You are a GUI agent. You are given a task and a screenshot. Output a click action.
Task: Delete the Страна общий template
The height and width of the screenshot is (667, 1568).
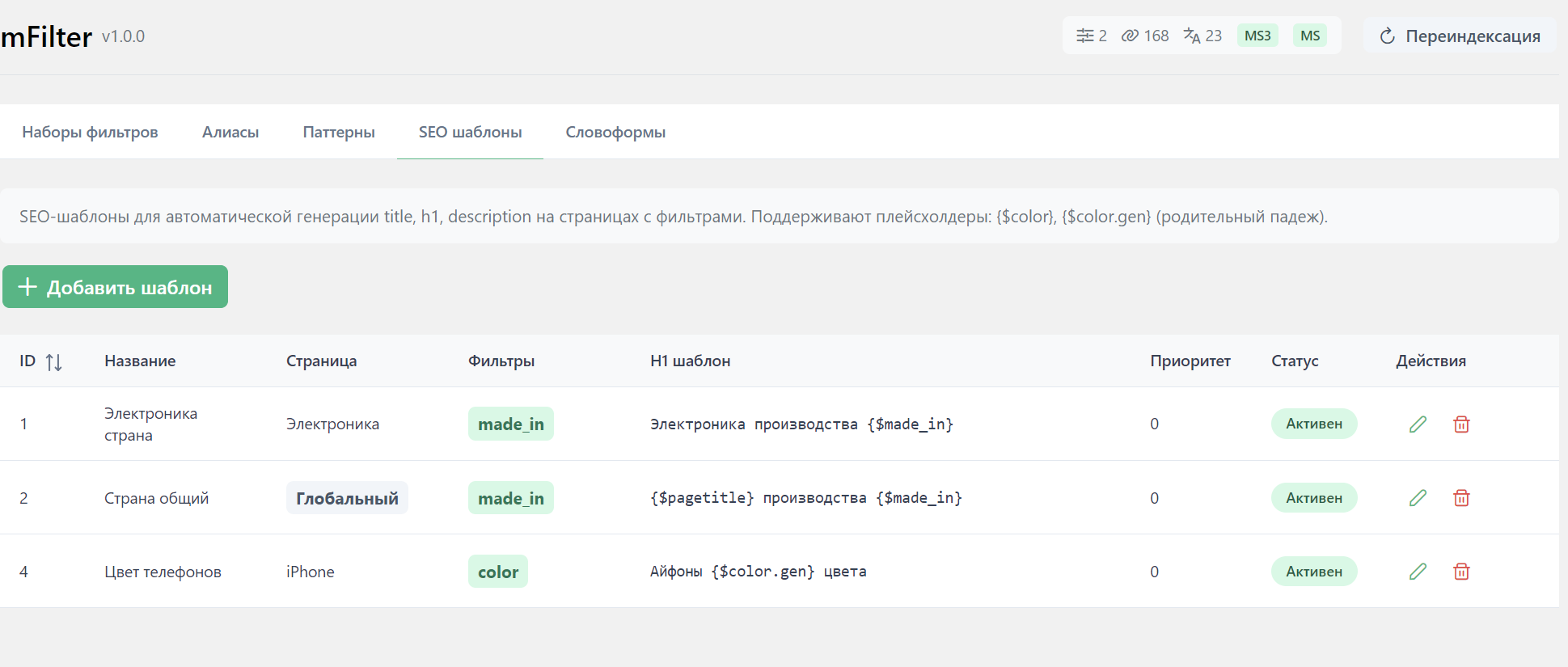(x=1461, y=498)
